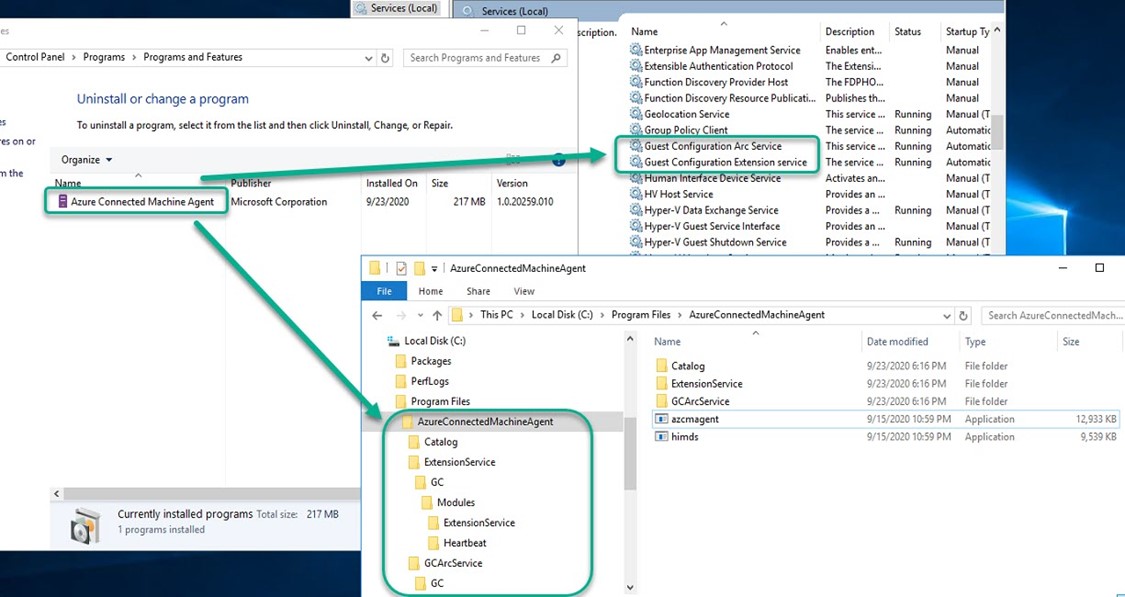Sort files by the Date modified column
The height and width of the screenshot is (597, 1125).
pyautogui.click(x=897, y=342)
